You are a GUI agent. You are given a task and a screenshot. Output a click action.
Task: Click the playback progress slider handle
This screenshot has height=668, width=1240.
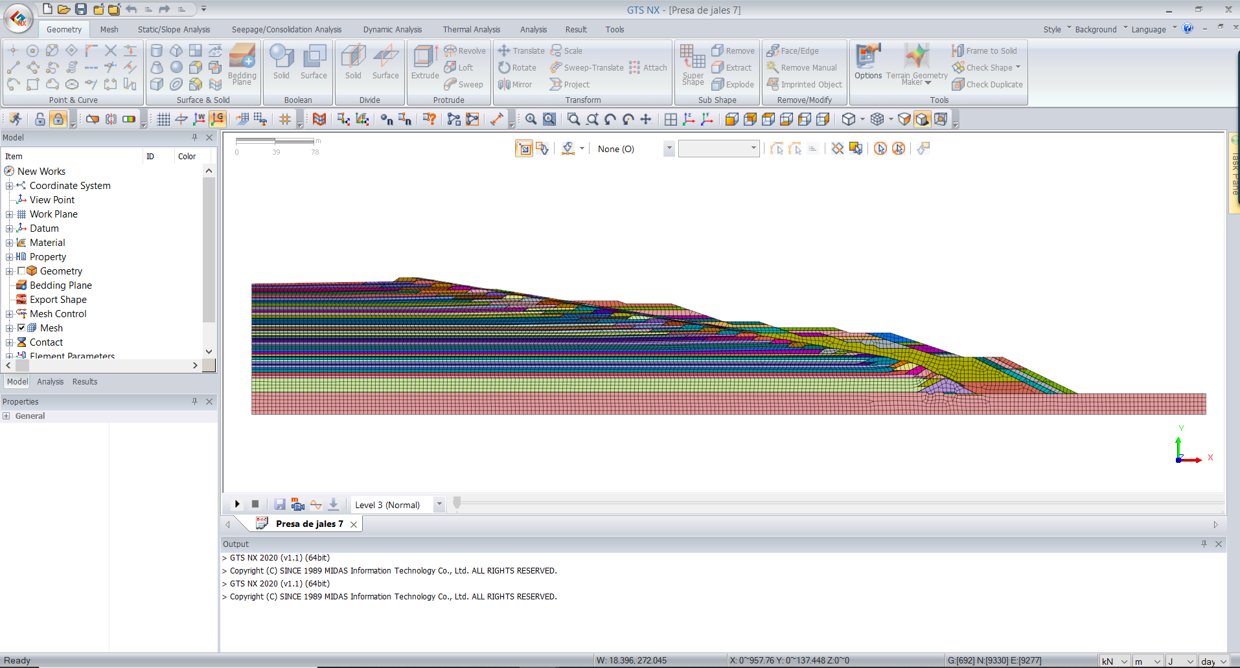point(457,503)
